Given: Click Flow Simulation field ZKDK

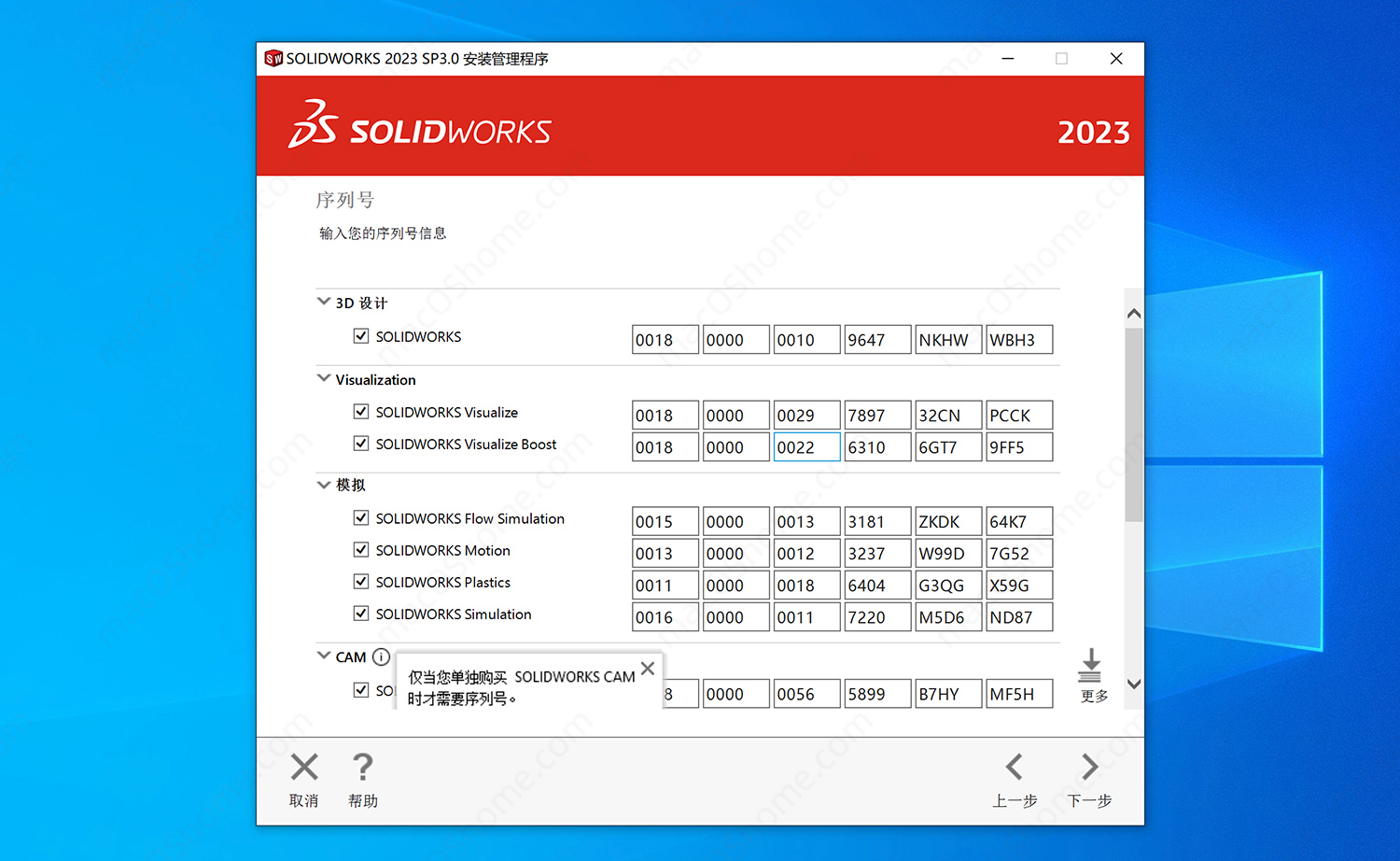Looking at the screenshot, I should [948, 521].
